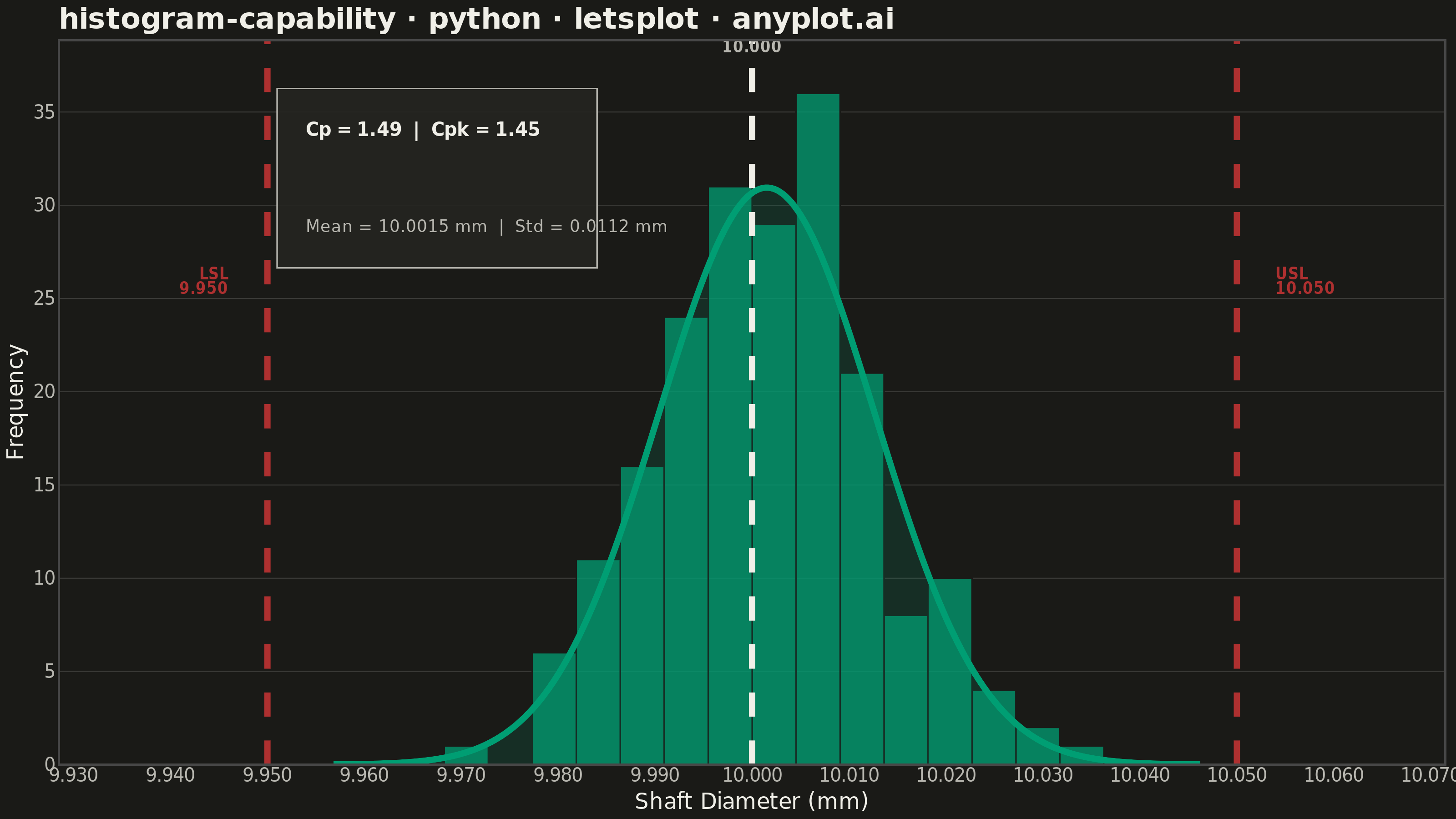The width and height of the screenshot is (1456, 819).
Task: Click the 9.940 x-axis tick label
Action: click(x=171, y=775)
